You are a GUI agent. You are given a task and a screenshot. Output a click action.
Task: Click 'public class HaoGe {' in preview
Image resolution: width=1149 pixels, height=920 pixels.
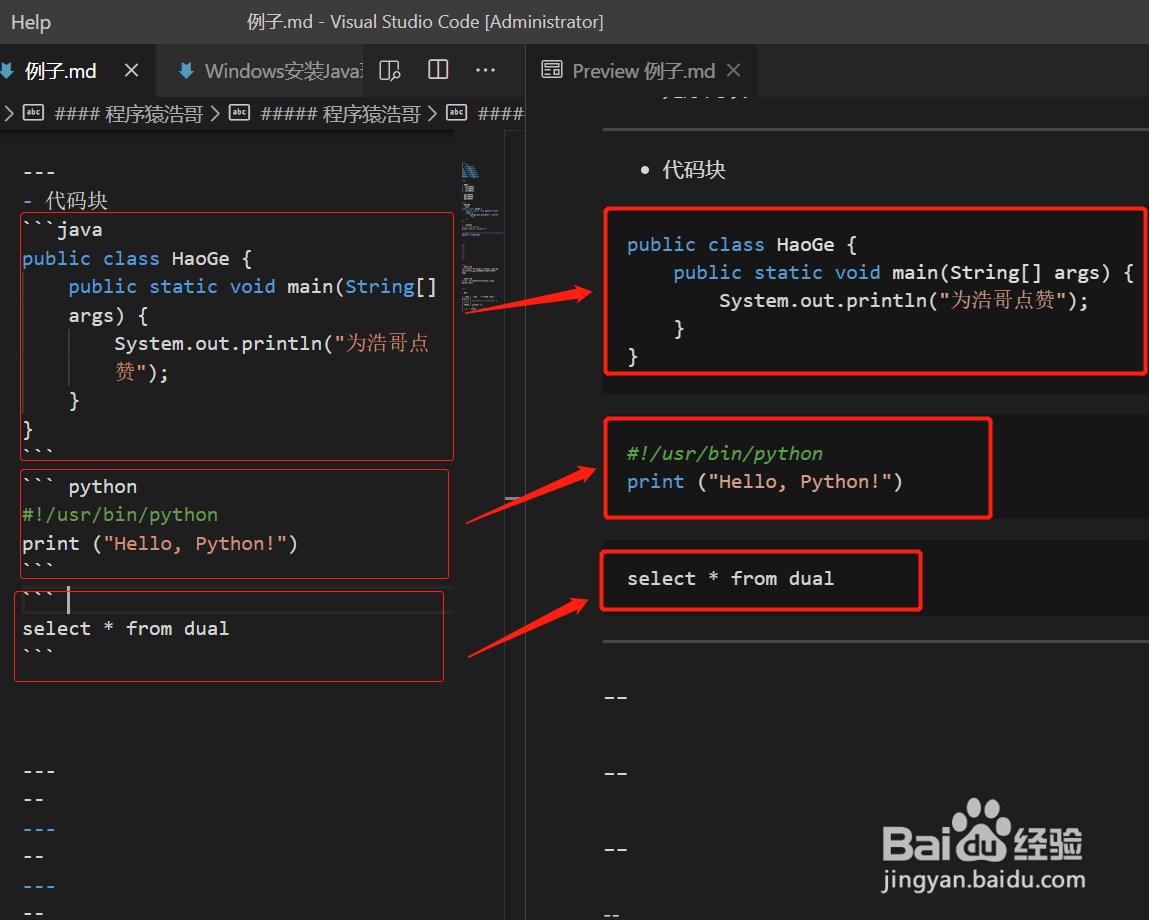click(x=742, y=245)
